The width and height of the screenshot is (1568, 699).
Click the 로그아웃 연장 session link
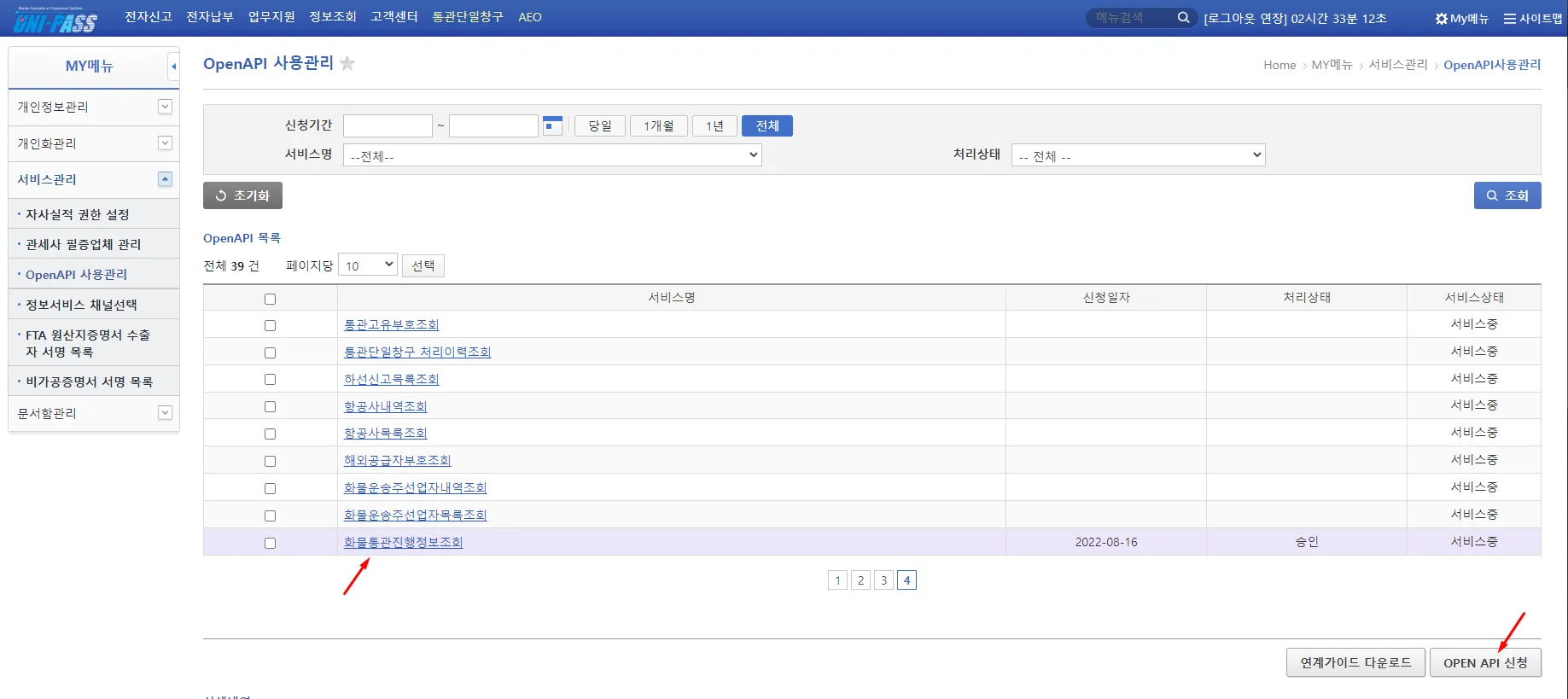1245,18
